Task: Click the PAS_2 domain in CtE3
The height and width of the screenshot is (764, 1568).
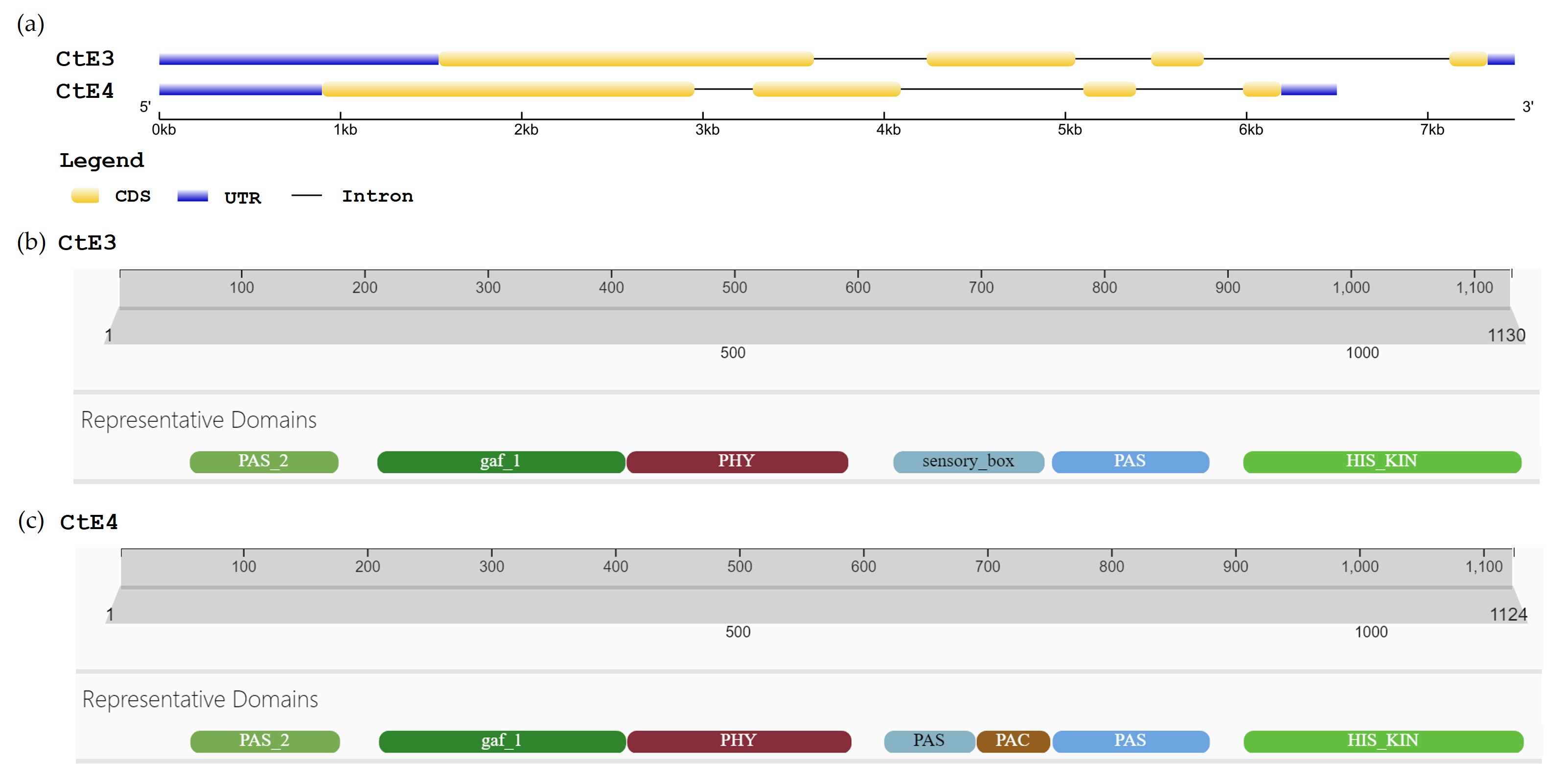Action: [264, 462]
